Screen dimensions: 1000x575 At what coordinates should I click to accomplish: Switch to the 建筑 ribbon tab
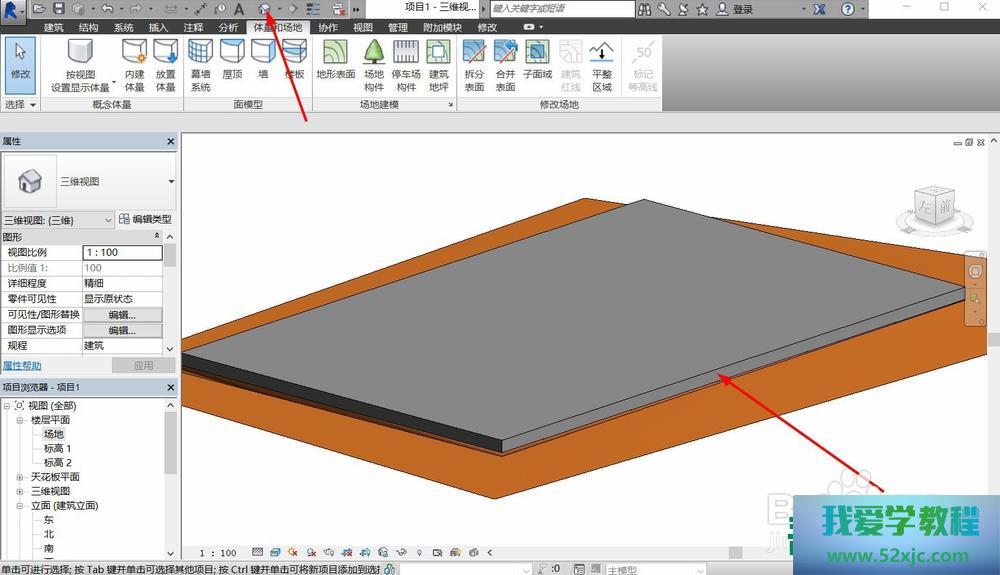coord(53,28)
